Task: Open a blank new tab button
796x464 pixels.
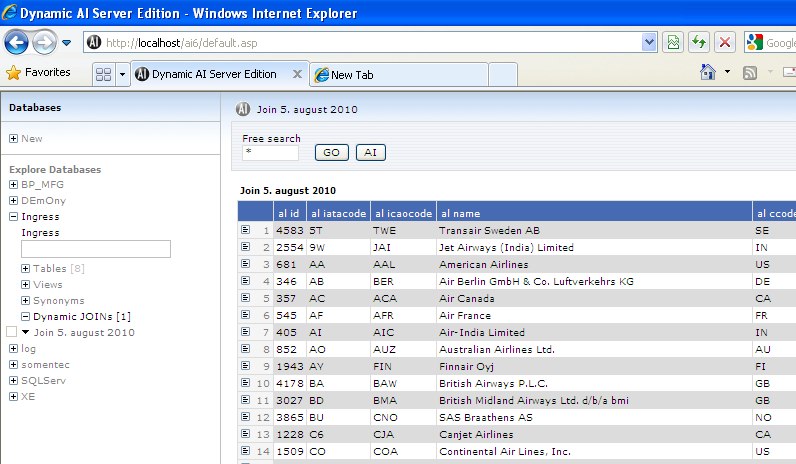Action: [x=503, y=75]
